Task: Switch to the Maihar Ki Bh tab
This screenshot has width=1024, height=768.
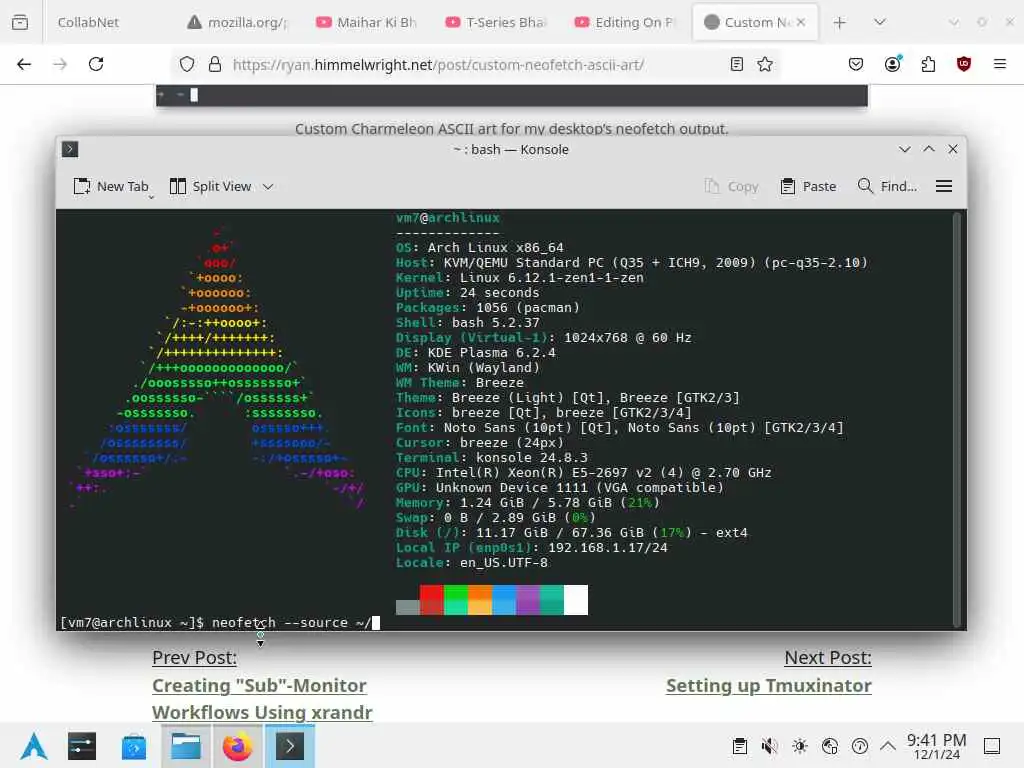Action: point(367,22)
